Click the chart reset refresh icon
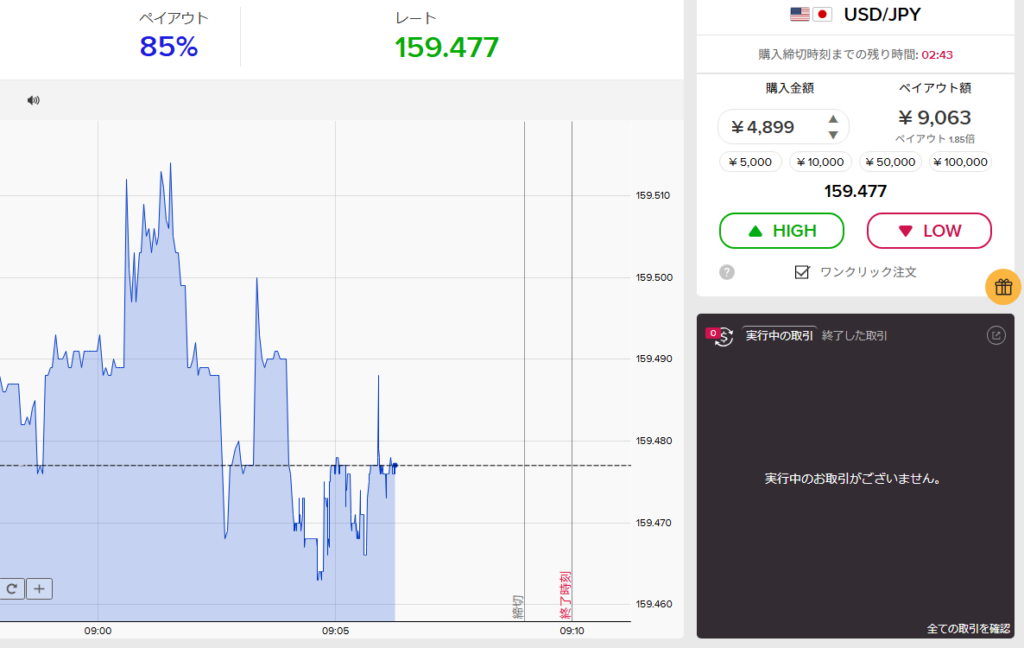The image size is (1024, 648). coord(12,589)
